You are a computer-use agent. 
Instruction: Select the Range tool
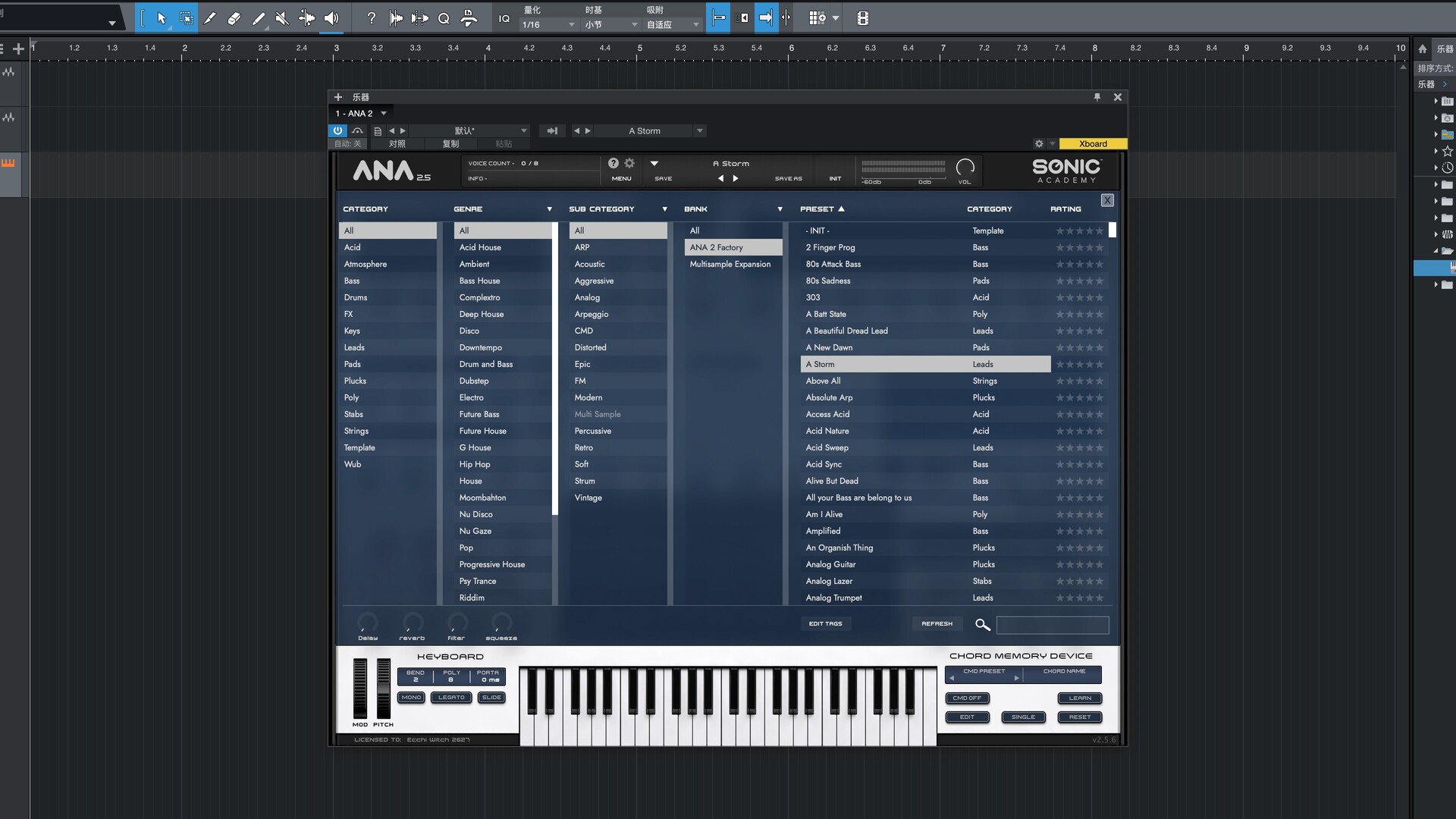(186, 18)
